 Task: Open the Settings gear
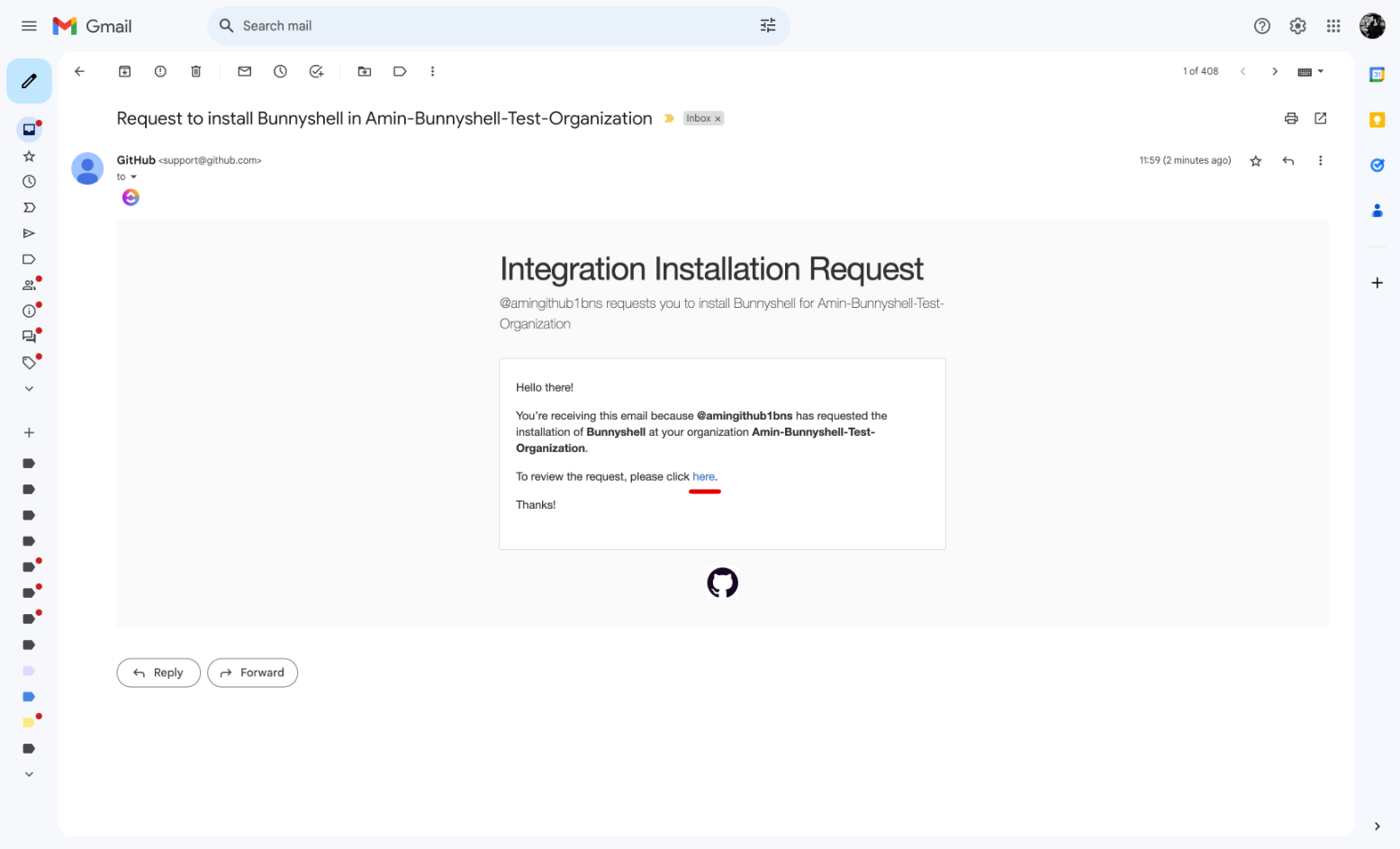point(1297,26)
